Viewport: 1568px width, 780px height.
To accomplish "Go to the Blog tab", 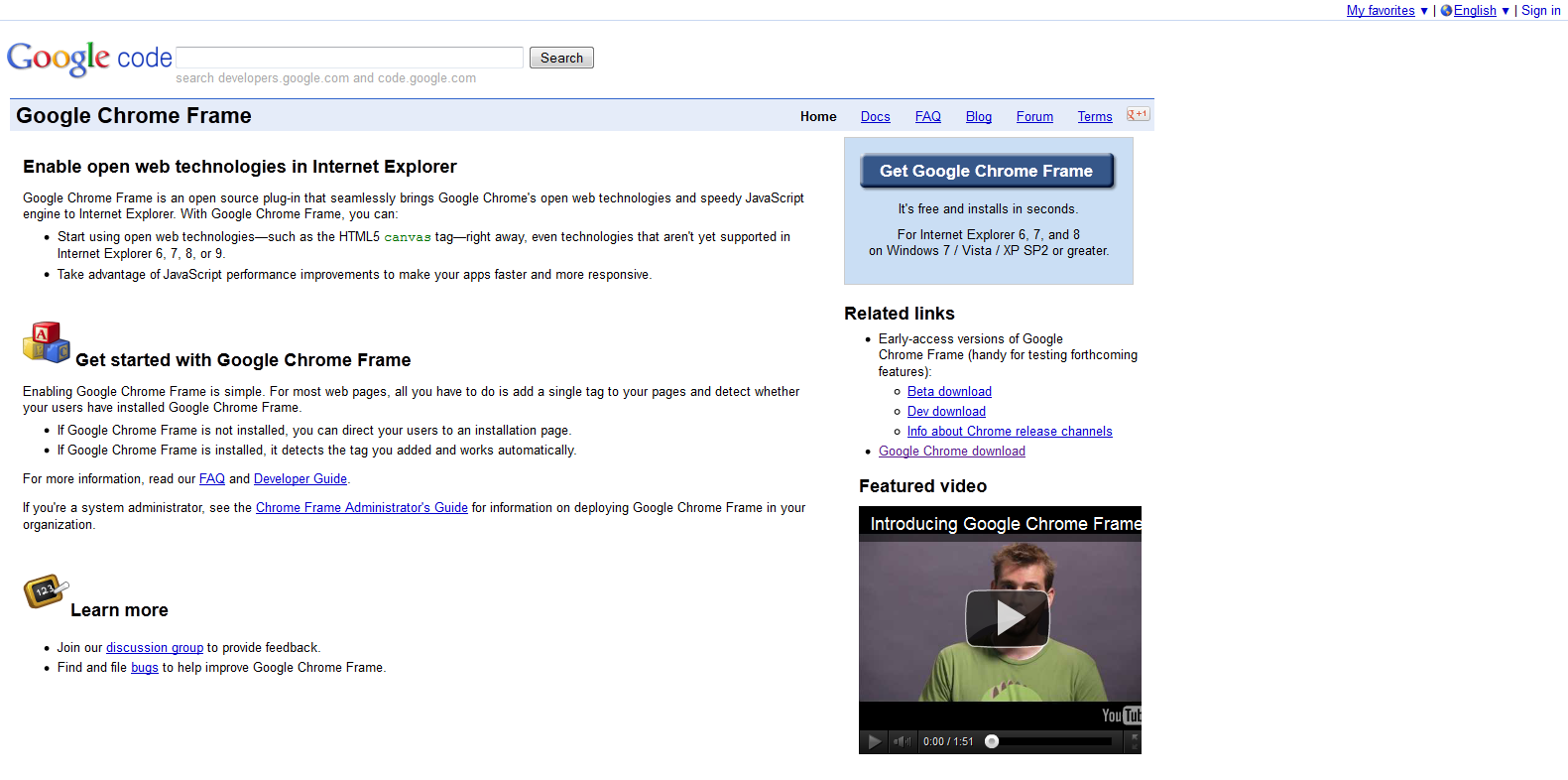I will (979, 116).
